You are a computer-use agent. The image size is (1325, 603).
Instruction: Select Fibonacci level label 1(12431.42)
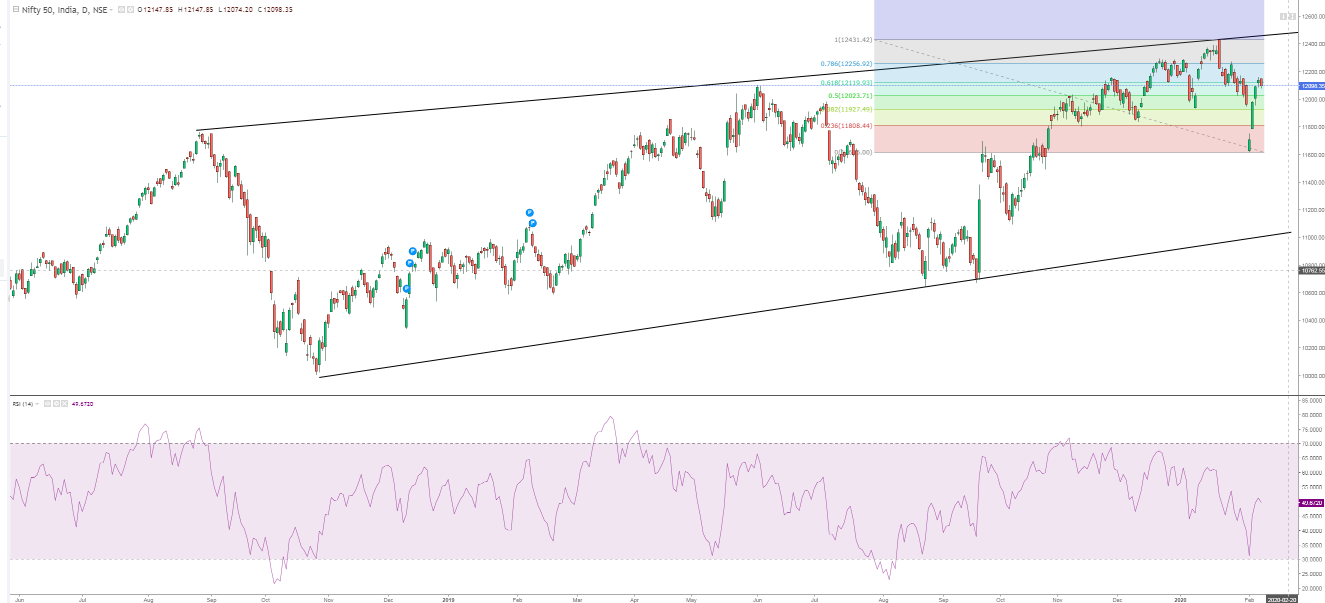(853, 40)
